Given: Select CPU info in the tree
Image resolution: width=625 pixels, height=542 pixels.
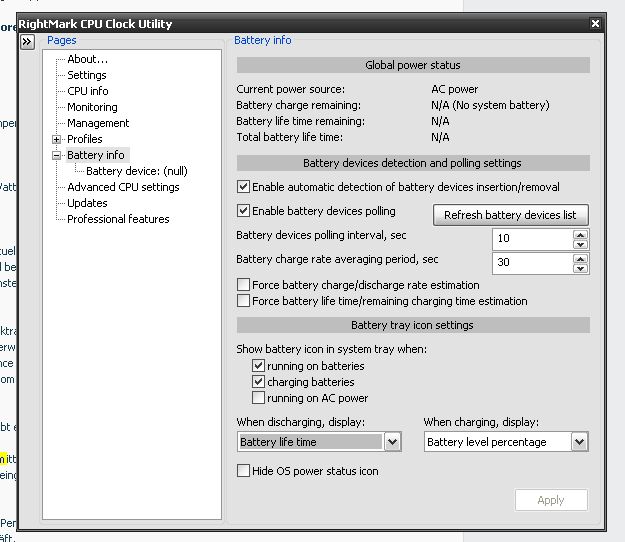Looking at the screenshot, I should [x=88, y=91].
